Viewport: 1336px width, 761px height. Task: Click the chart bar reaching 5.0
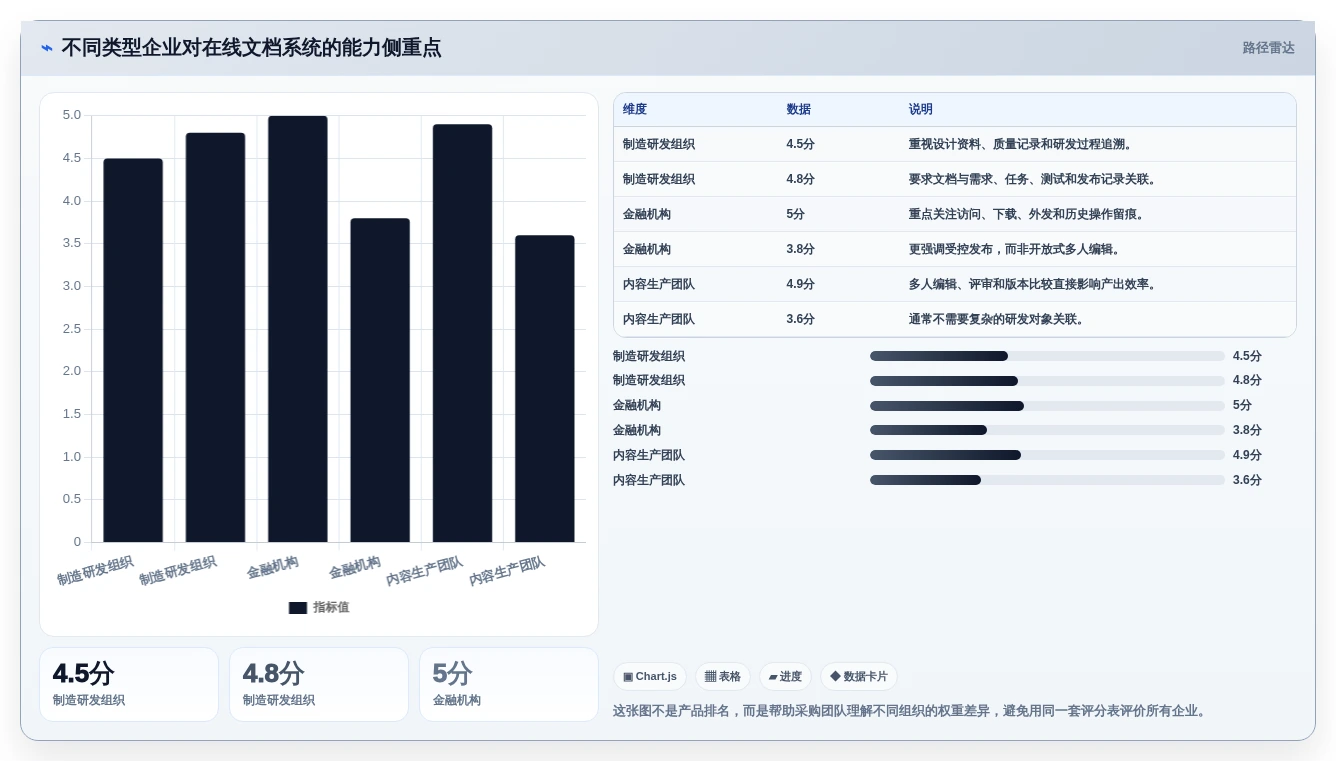tap(298, 329)
